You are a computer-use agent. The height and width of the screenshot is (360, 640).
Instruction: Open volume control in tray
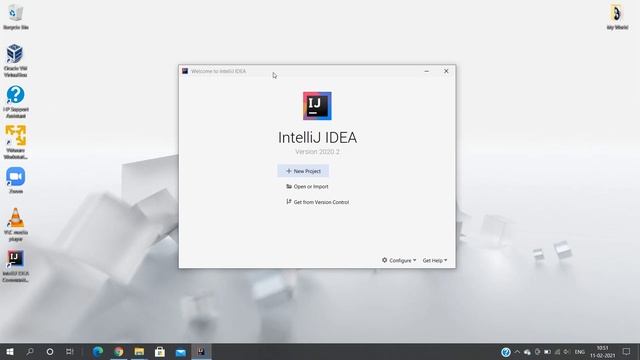pyautogui.click(x=567, y=352)
